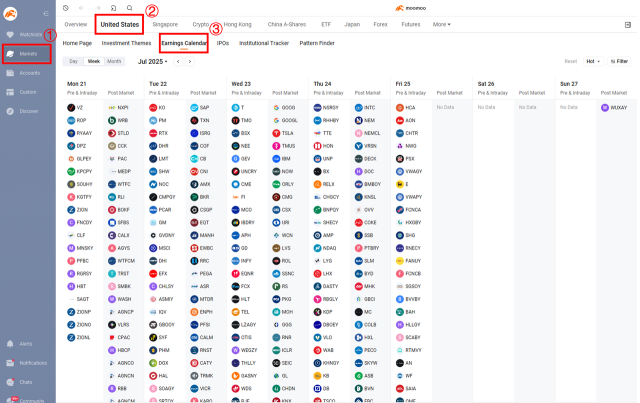This screenshot has height=403, width=640.
Task: Open KO stock under Tue 22
Action: [158, 108]
